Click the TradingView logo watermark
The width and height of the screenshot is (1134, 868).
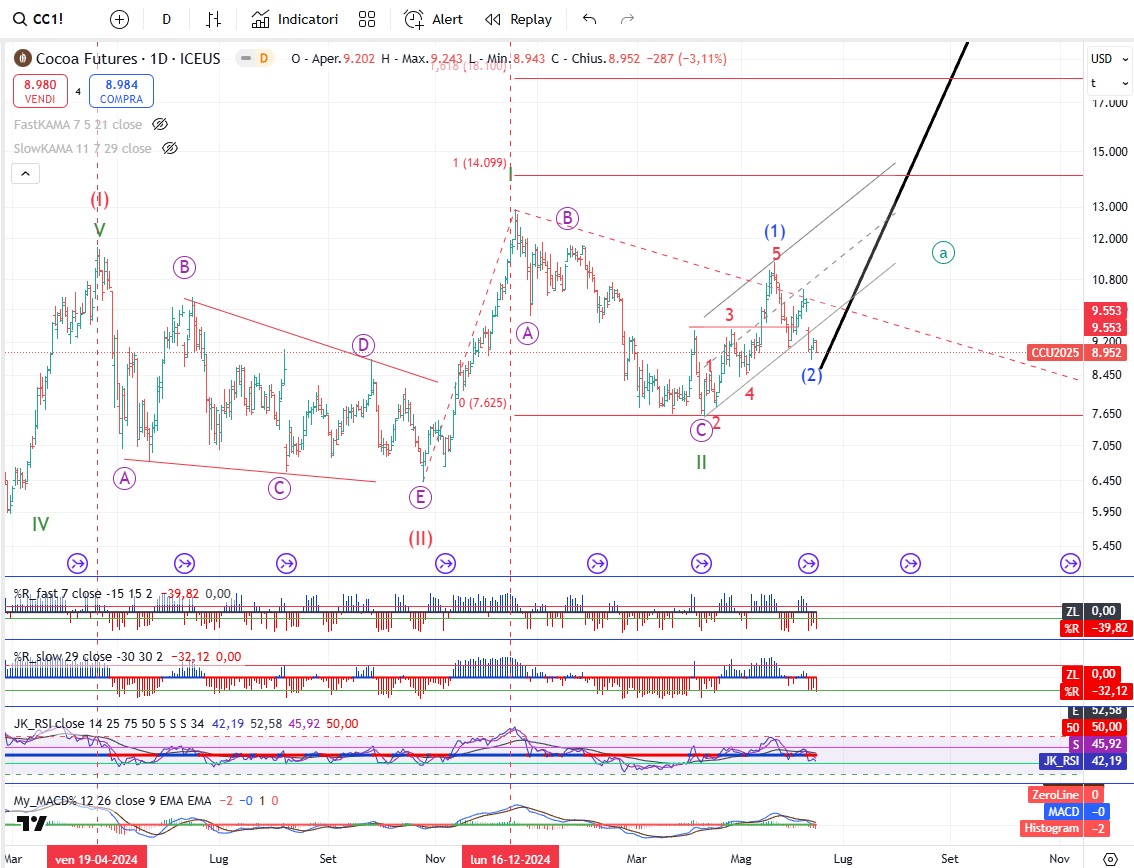point(31,823)
